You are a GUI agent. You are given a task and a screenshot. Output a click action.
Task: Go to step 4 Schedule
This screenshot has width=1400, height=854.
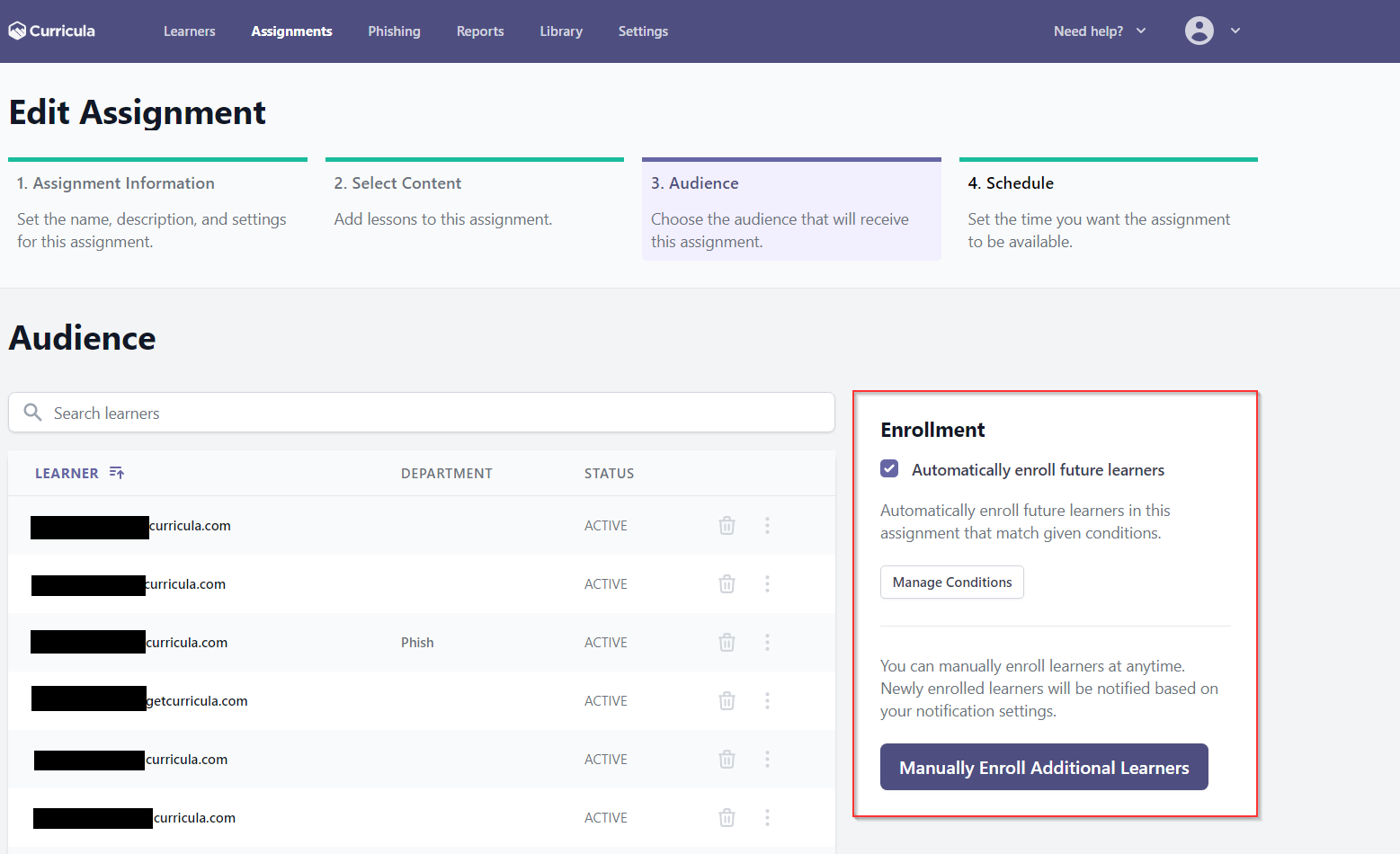(x=1108, y=209)
